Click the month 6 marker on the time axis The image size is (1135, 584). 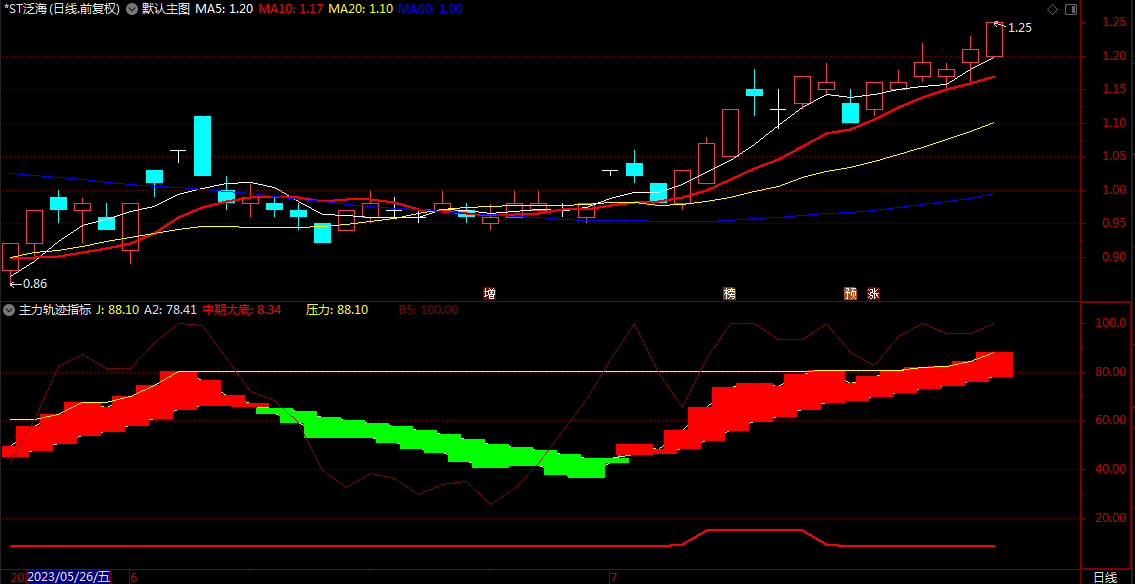tap(134, 577)
